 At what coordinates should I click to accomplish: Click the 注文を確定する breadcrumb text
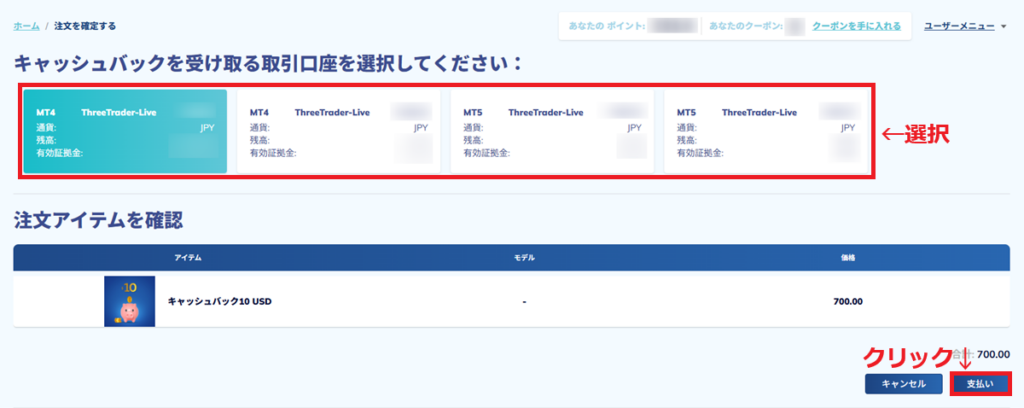pos(86,26)
